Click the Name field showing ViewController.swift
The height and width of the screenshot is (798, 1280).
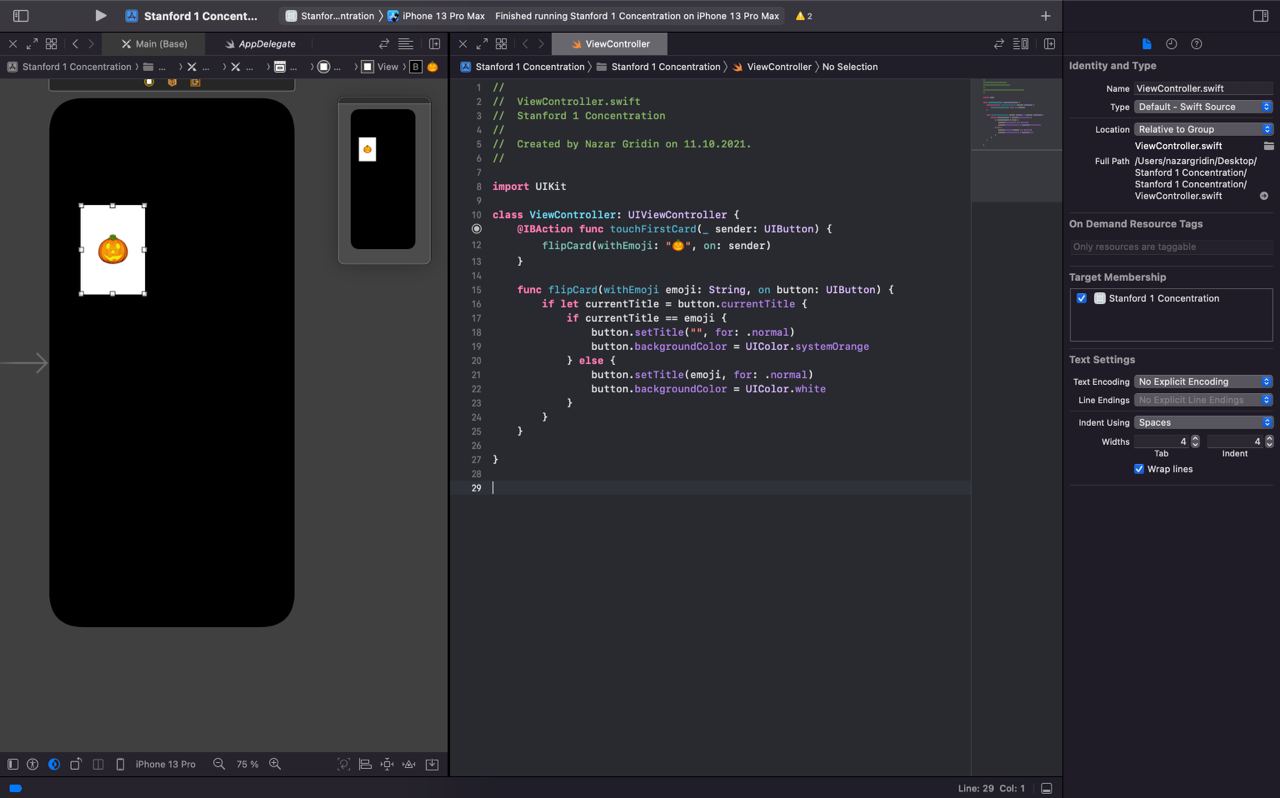[1203, 88]
